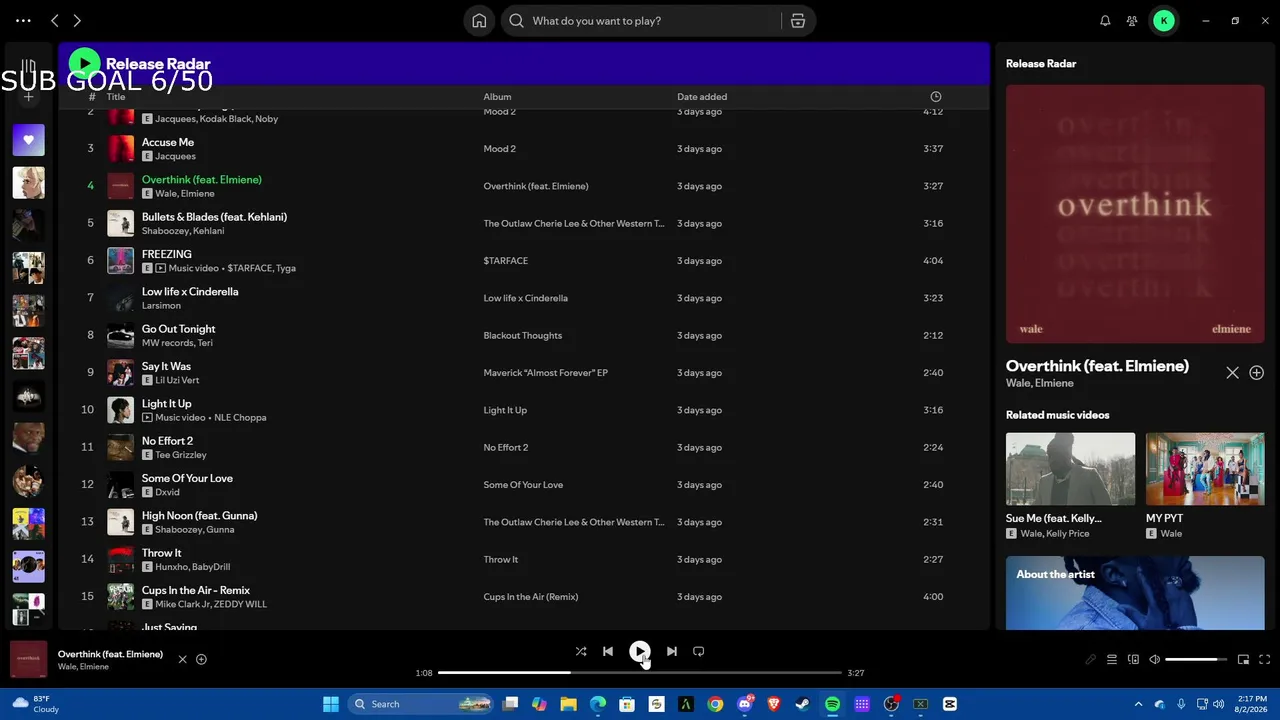The width and height of the screenshot is (1280, 720).
Task: Seek using the song progress bar
Action: [x=640, y=673]
